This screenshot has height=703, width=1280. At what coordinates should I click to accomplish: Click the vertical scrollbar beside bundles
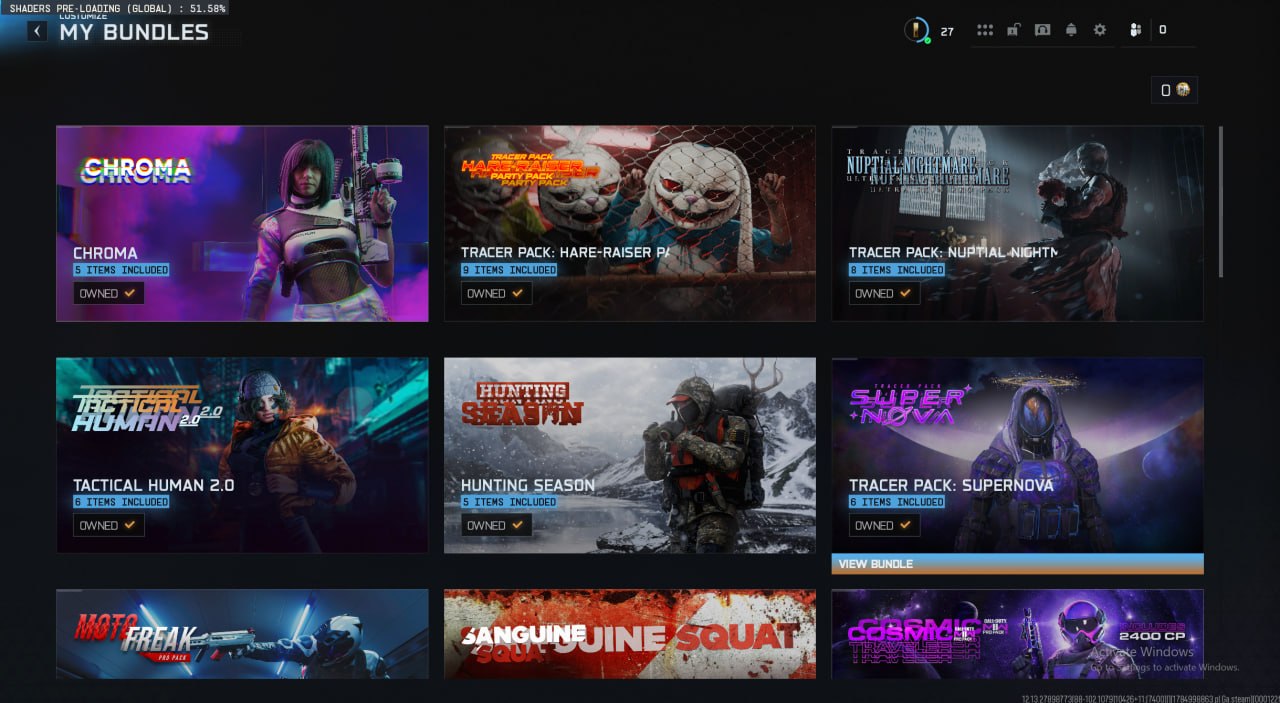point(1220,201)
